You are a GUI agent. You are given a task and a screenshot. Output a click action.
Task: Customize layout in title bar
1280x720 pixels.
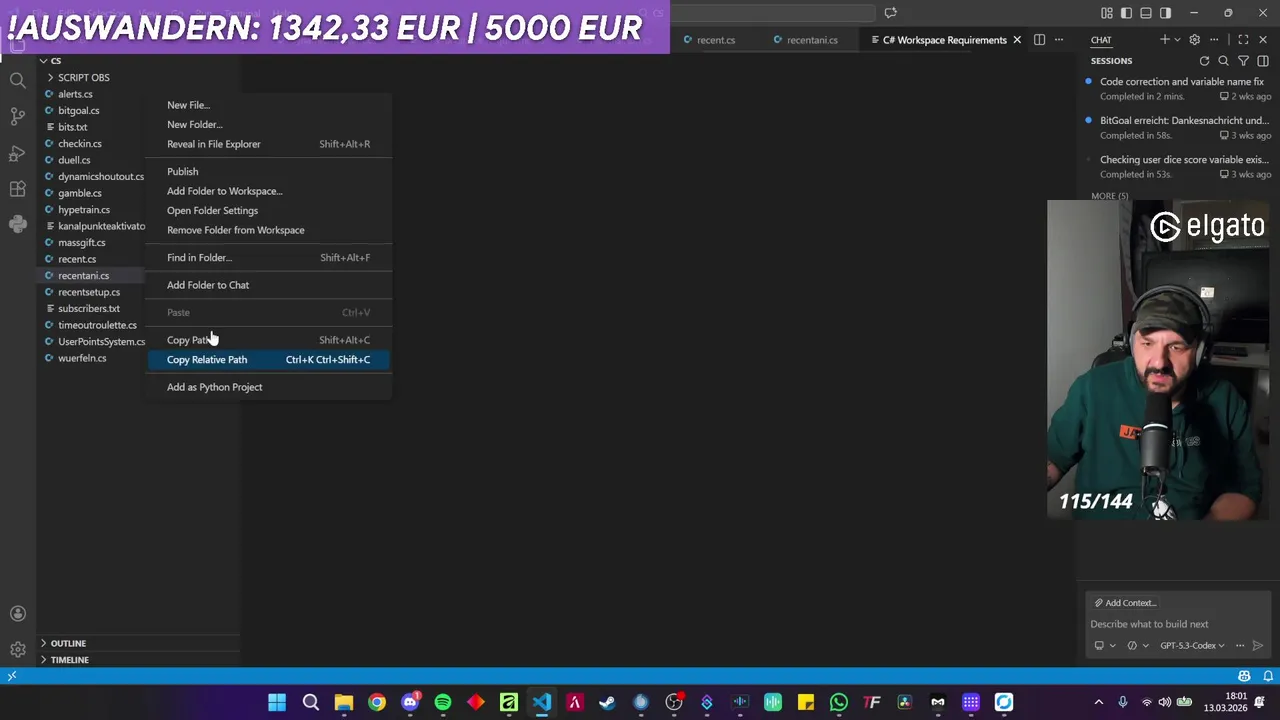[x=1107, y=13]
